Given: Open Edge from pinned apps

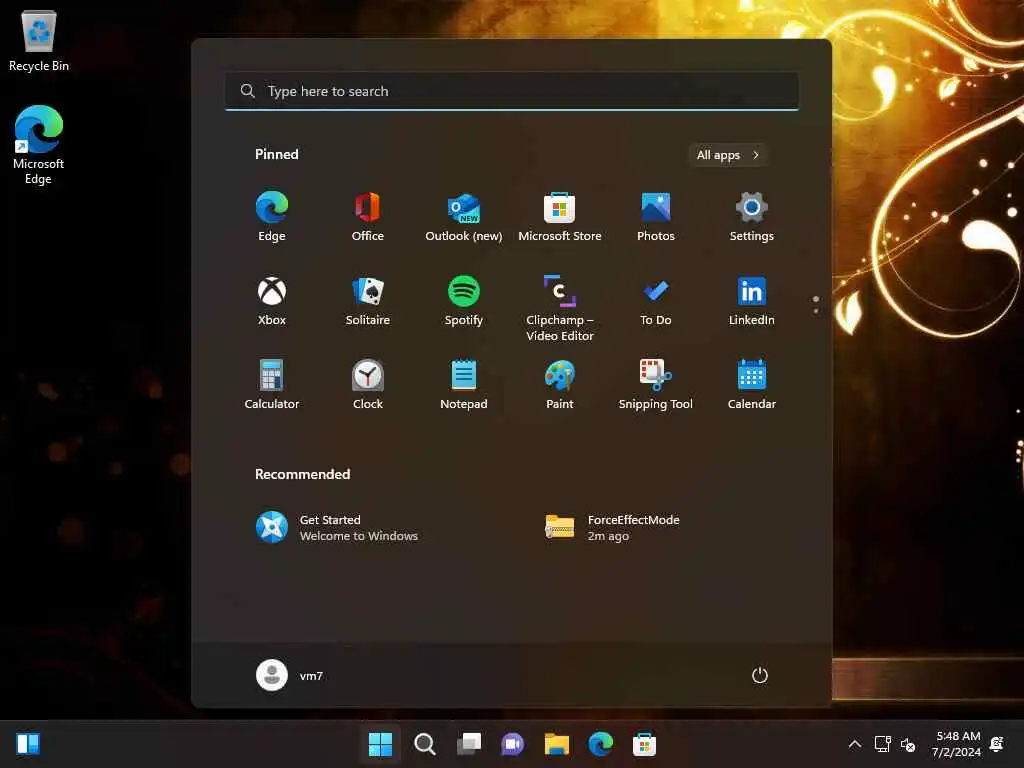Looking at the screenshot, I should 272,217.
